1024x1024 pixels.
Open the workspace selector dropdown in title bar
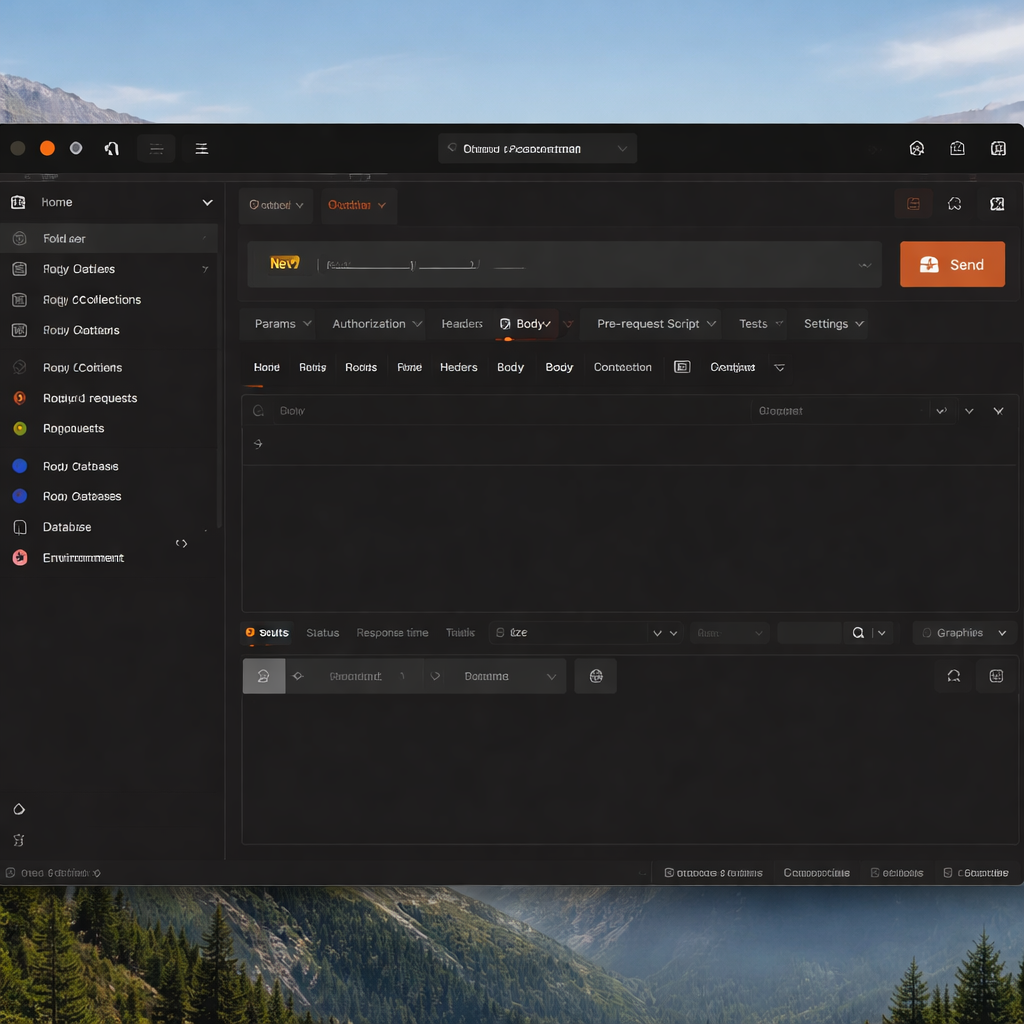click(537, 149)
